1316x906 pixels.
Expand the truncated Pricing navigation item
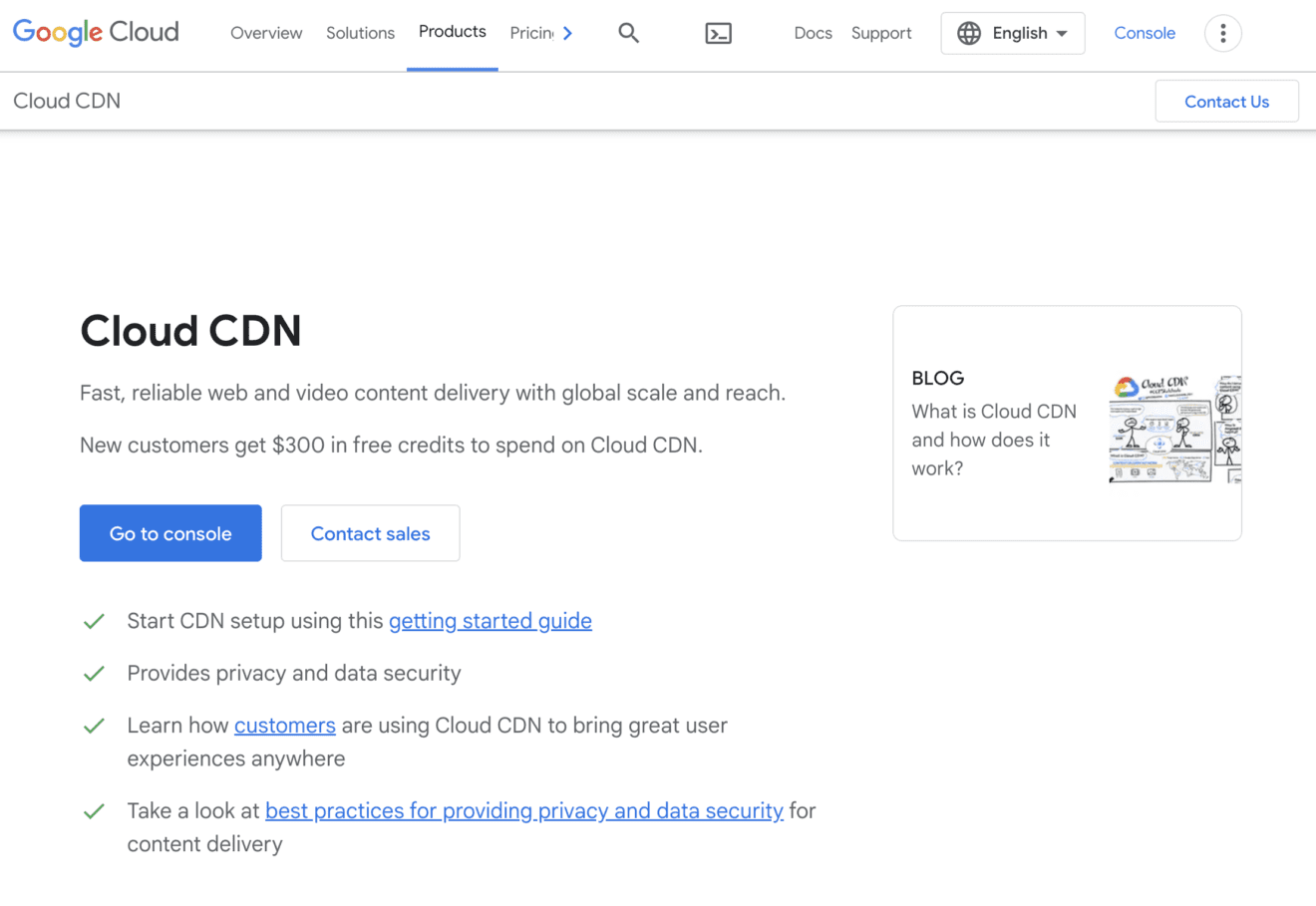point(531,32)
